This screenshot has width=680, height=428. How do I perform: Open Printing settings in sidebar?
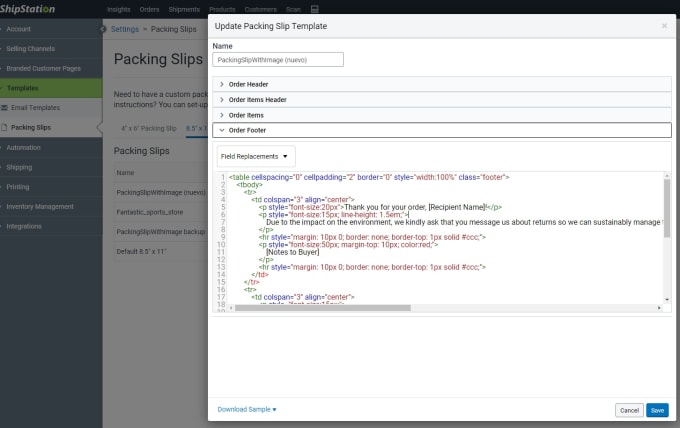(x=51, y=187)
